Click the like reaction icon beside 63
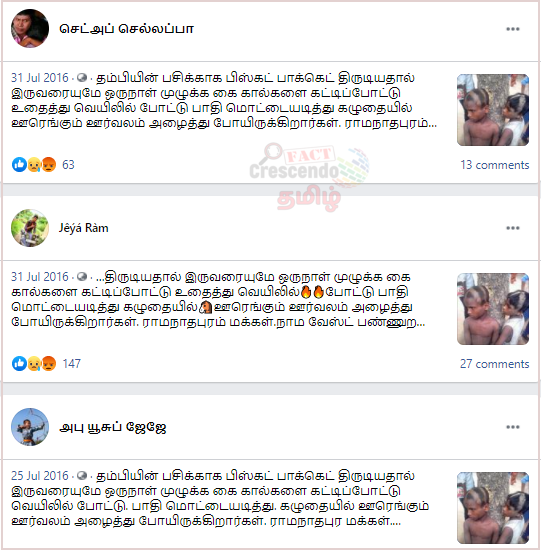Image resolution: width=541 pixels, height=551 pixels. (19, 164)
